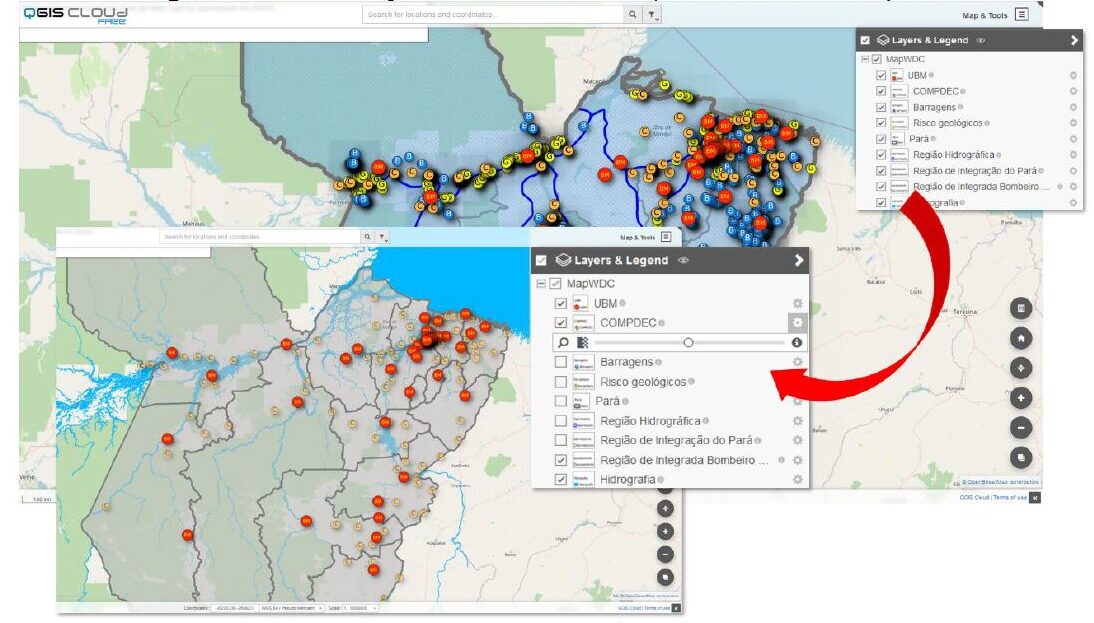Open UBM layer settings gear in enlarged panel
This screenshot has width=1094, height=623.
pos(797,303)
